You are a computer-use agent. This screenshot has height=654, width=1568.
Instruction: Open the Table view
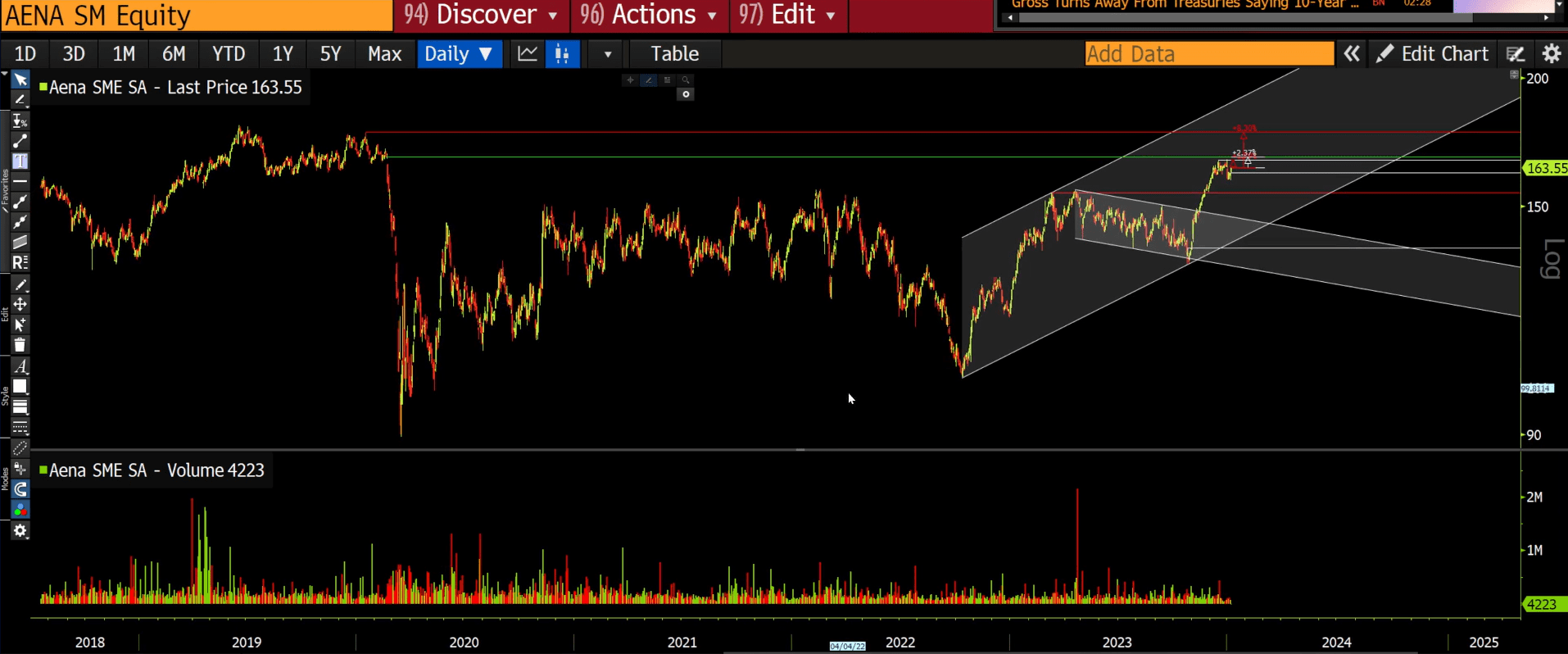675,54
